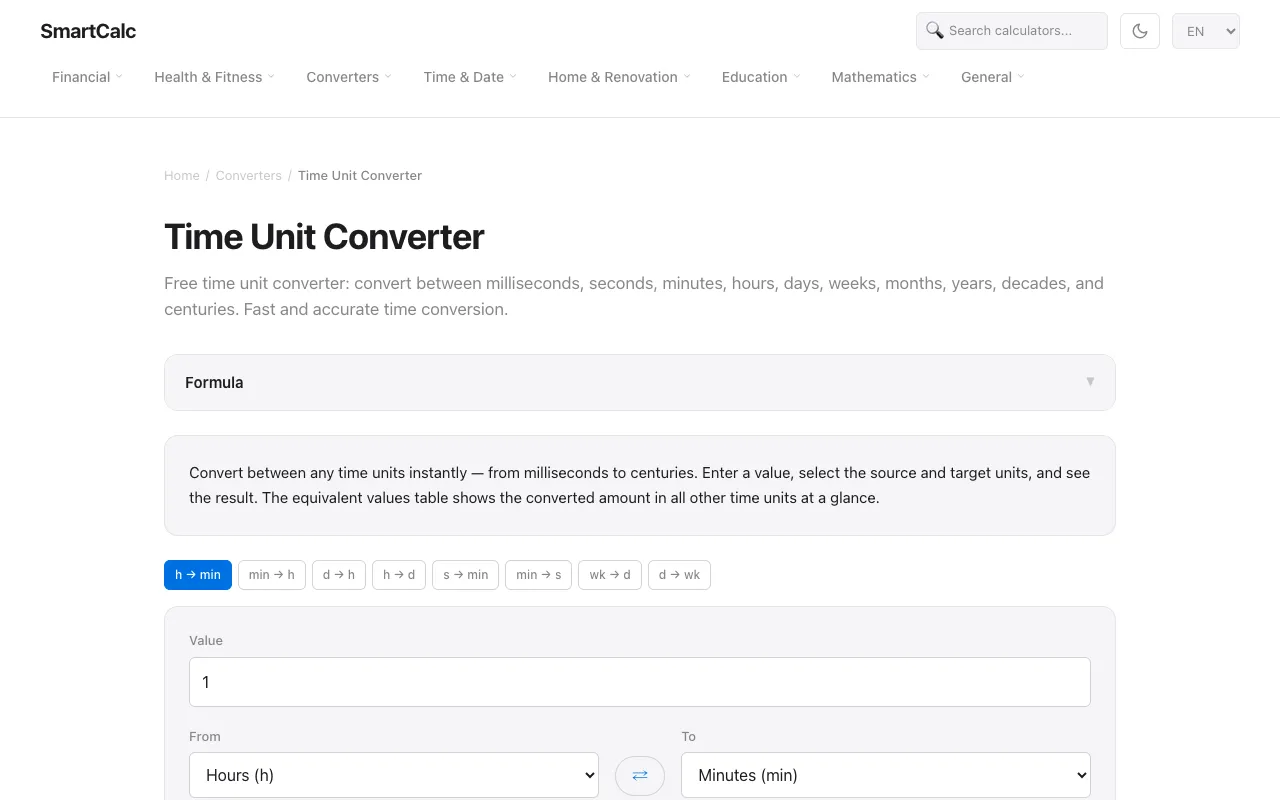The height and width of the screenshot is (800, 1280).
Task: Click the search magnifier icon
Action: 935,30
